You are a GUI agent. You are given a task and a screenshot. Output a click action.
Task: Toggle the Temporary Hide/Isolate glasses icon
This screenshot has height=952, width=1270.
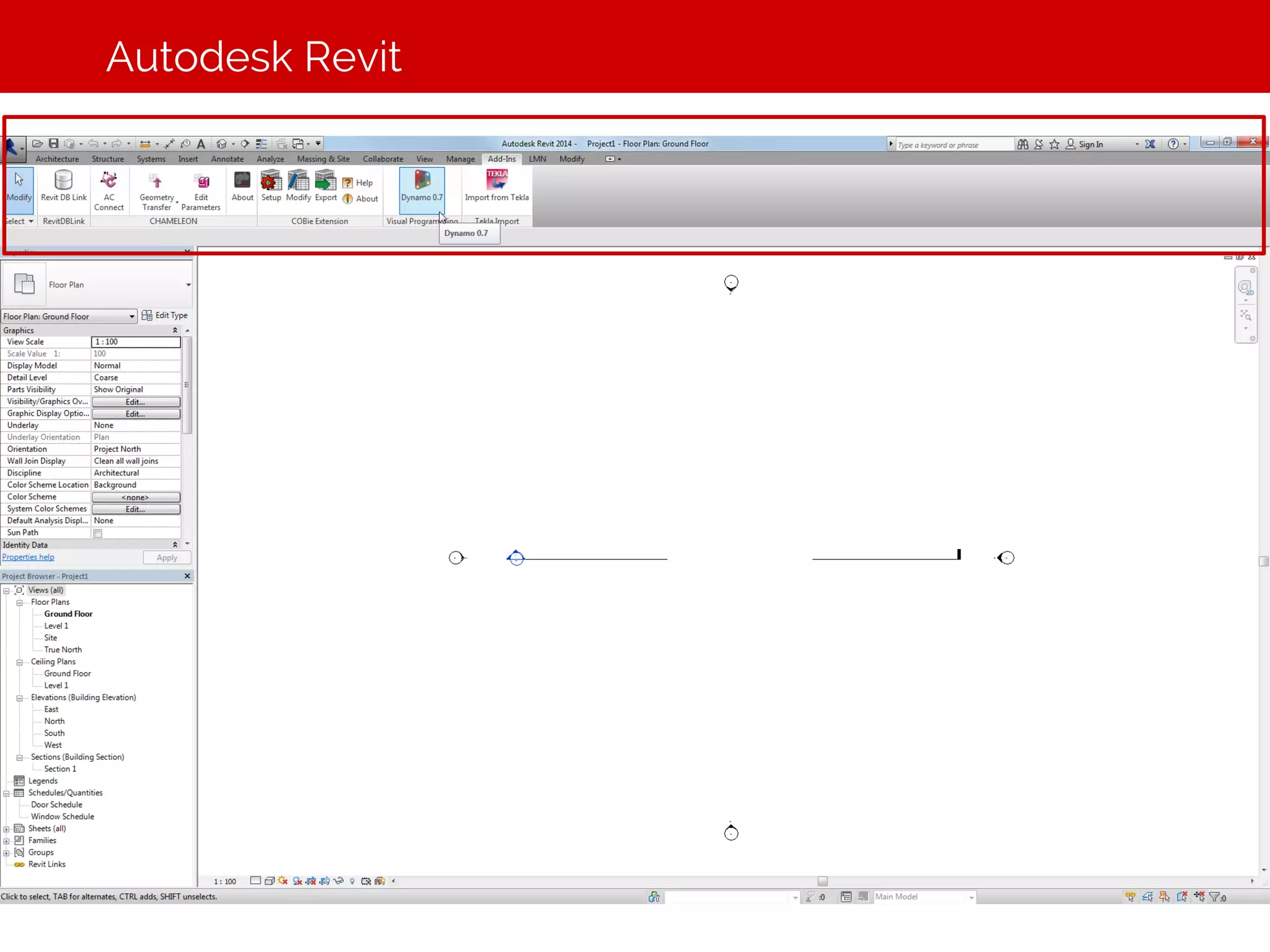tap(339, 881)
